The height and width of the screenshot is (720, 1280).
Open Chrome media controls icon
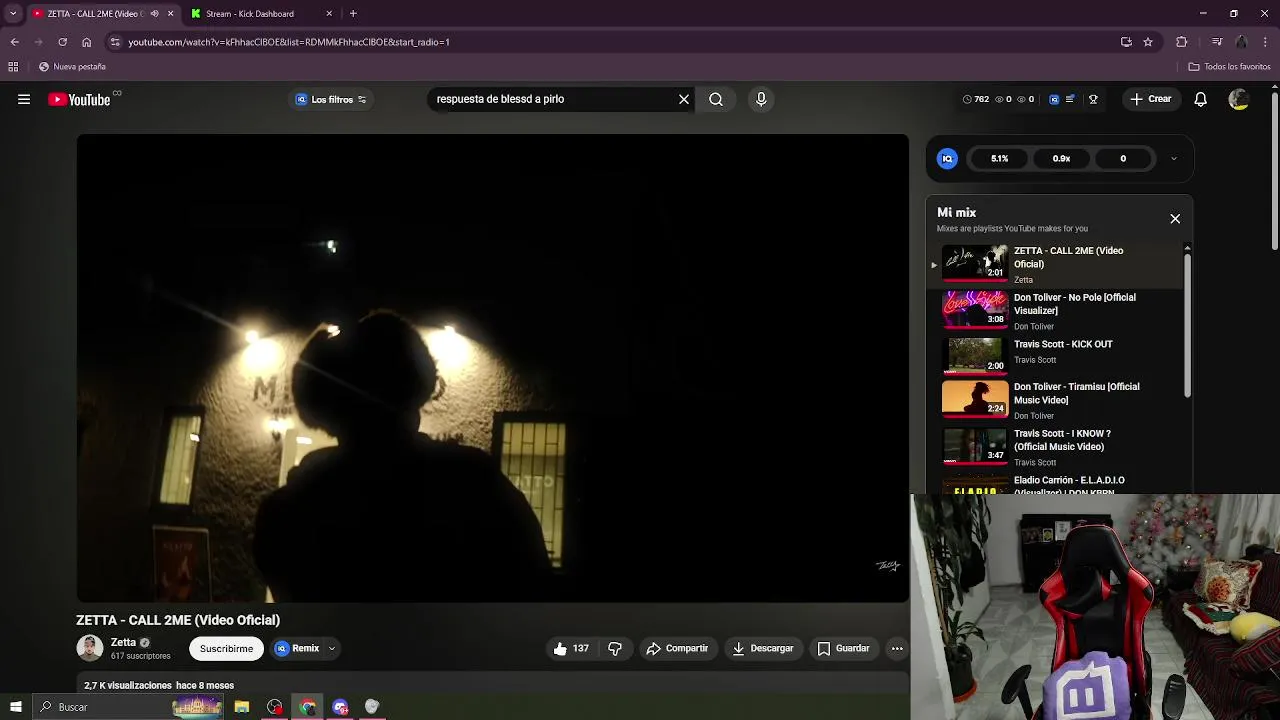tap(1217, 42)
